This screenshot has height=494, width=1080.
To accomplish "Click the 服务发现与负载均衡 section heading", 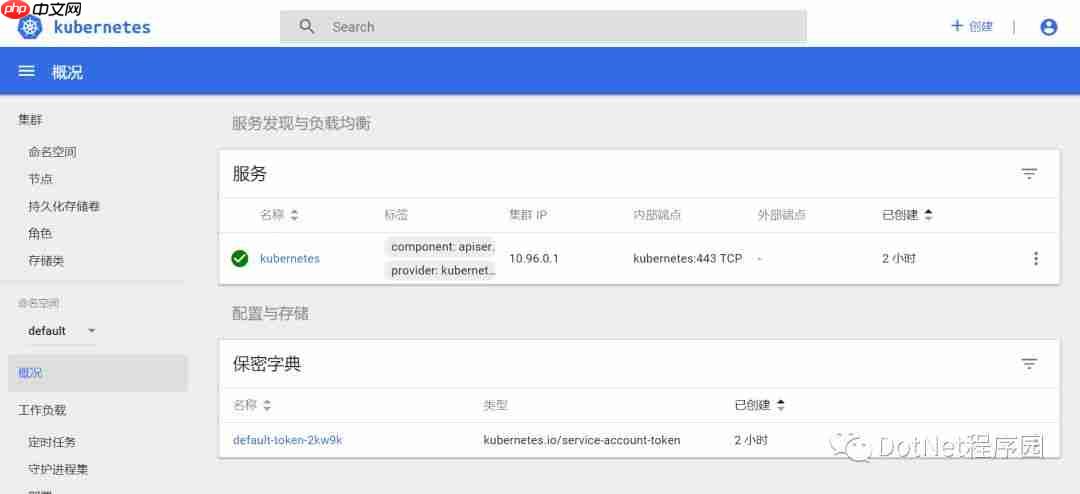I will click(x=302, y=124).
